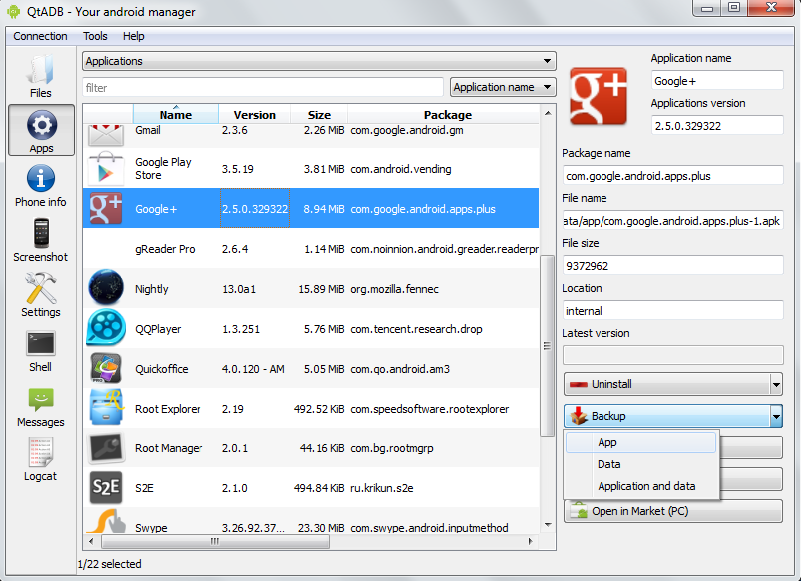This screenshot has height=583, width=801.
Task: Click the scroll right arrow of list
Action: pos(531,541)
